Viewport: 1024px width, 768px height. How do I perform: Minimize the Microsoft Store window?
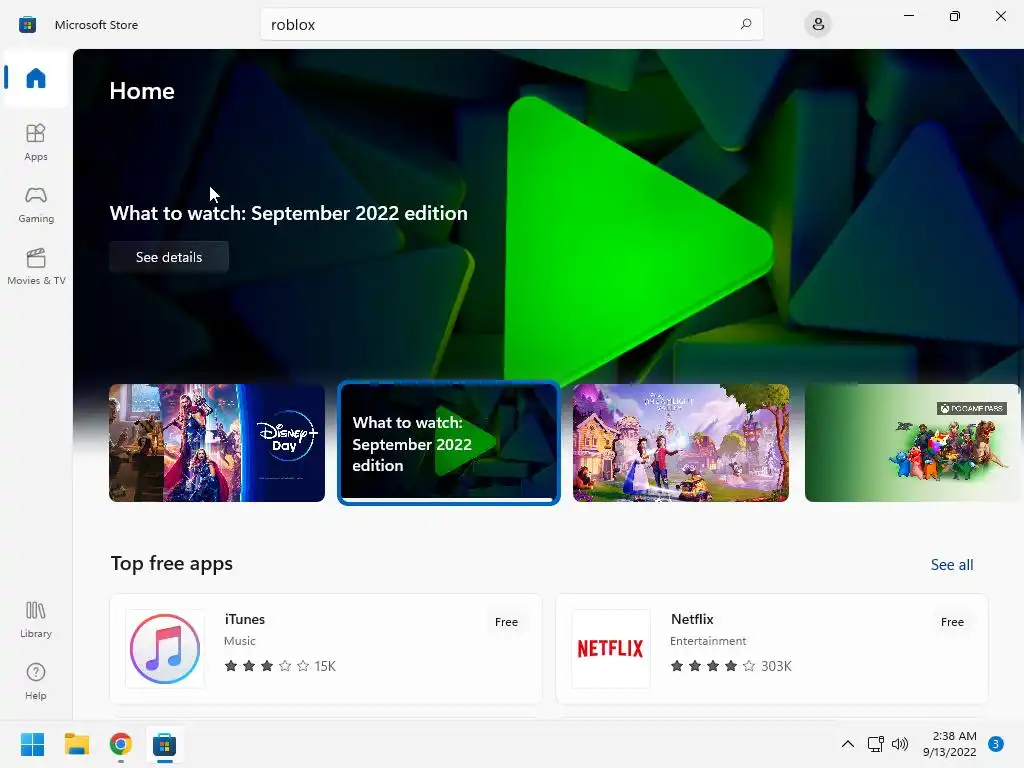pos(908,16)
